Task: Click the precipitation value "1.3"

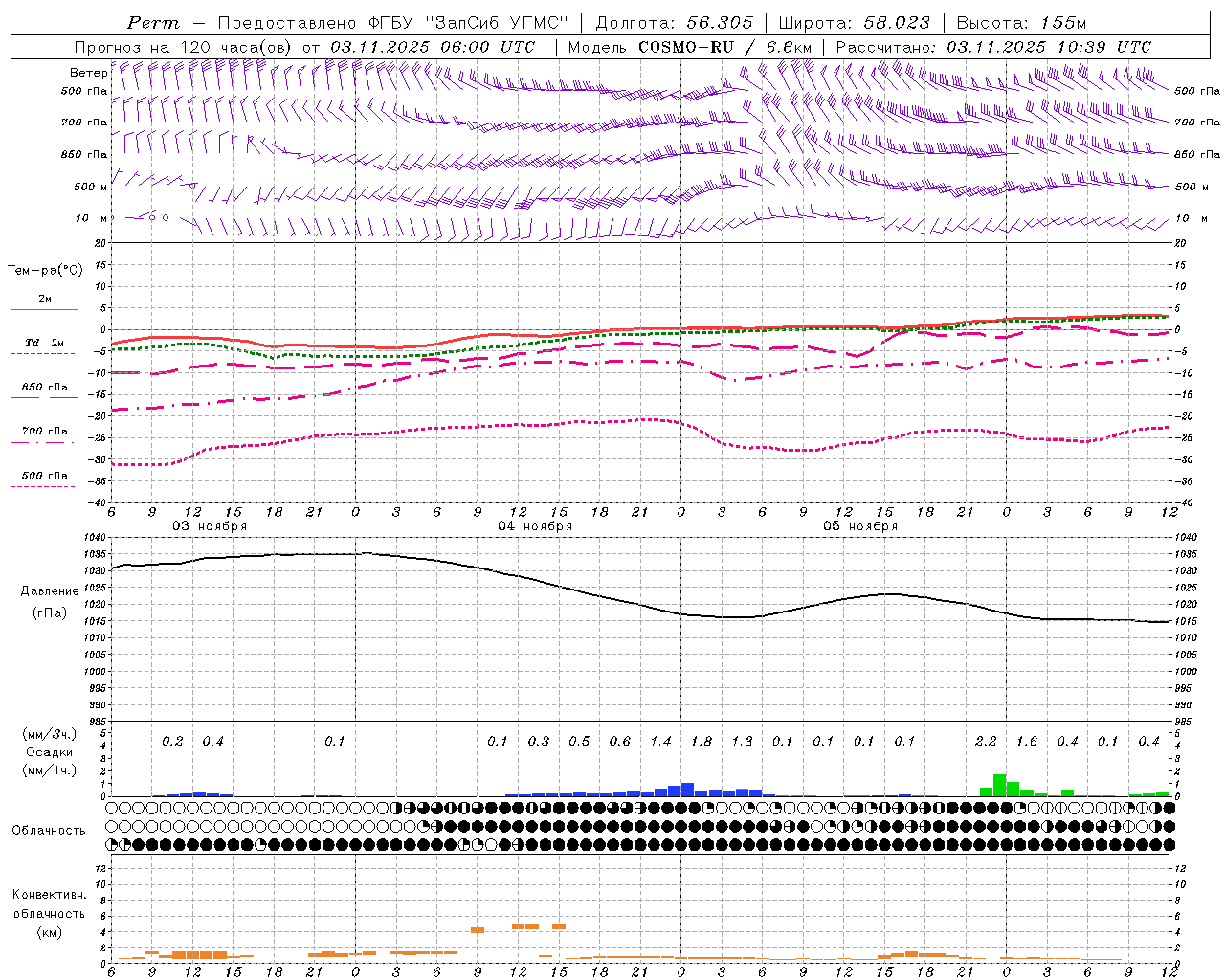Action: 742,741
